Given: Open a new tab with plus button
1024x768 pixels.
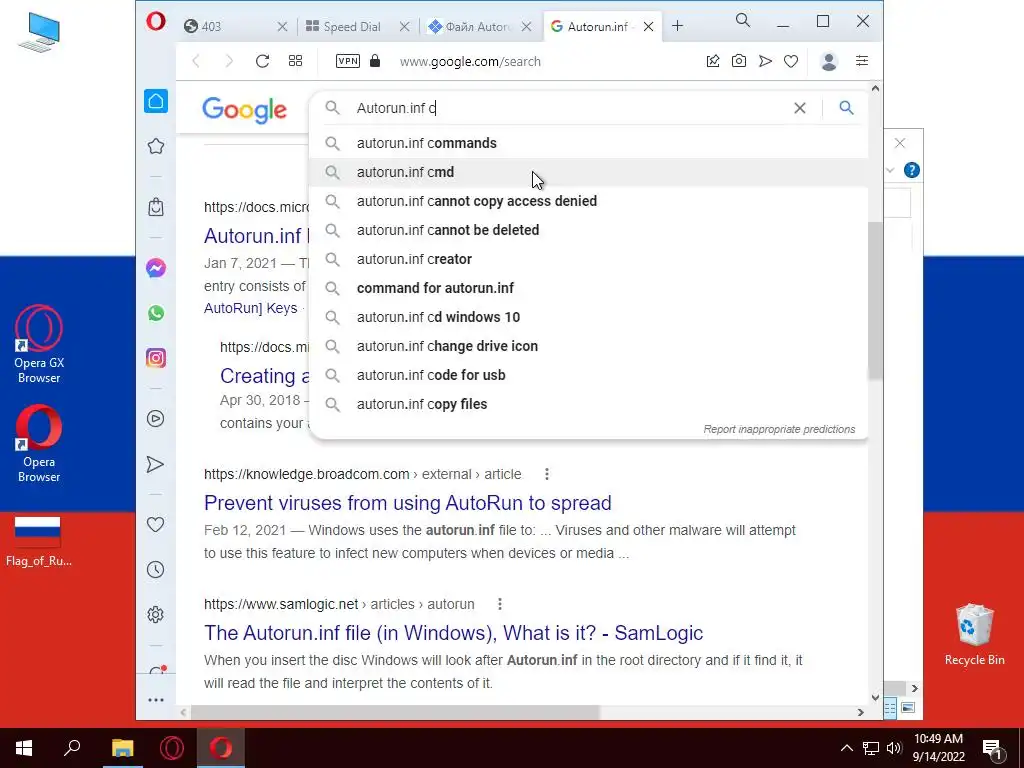Looking at the screenshot, I should click(677, 26).
